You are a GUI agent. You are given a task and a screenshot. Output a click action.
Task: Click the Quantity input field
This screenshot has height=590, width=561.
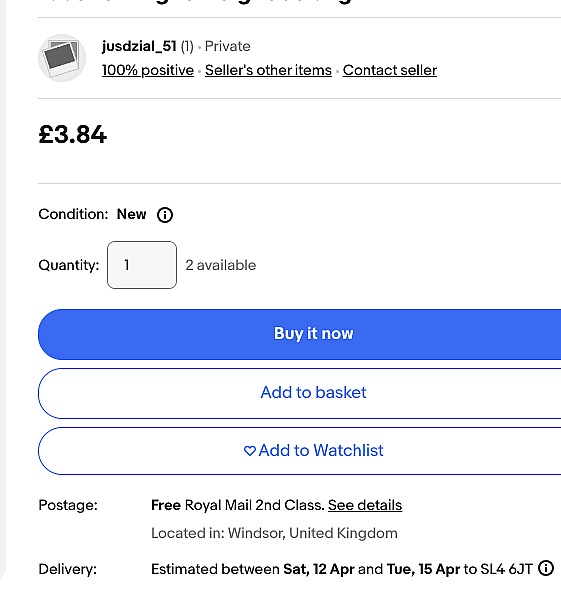142,265
